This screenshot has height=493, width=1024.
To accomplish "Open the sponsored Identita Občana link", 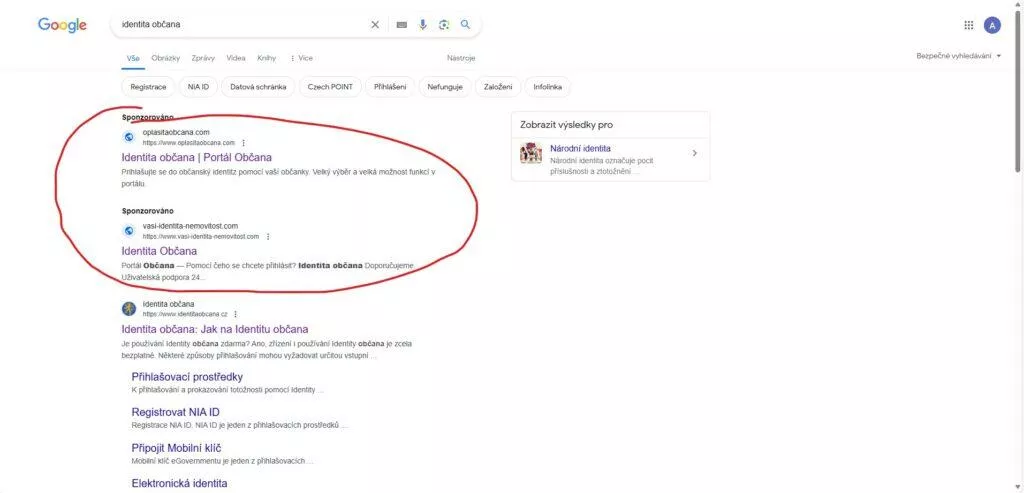I will (x=159, y=251).
